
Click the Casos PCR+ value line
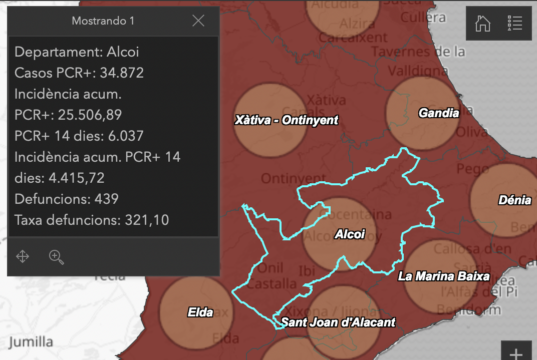pos(79,73)
